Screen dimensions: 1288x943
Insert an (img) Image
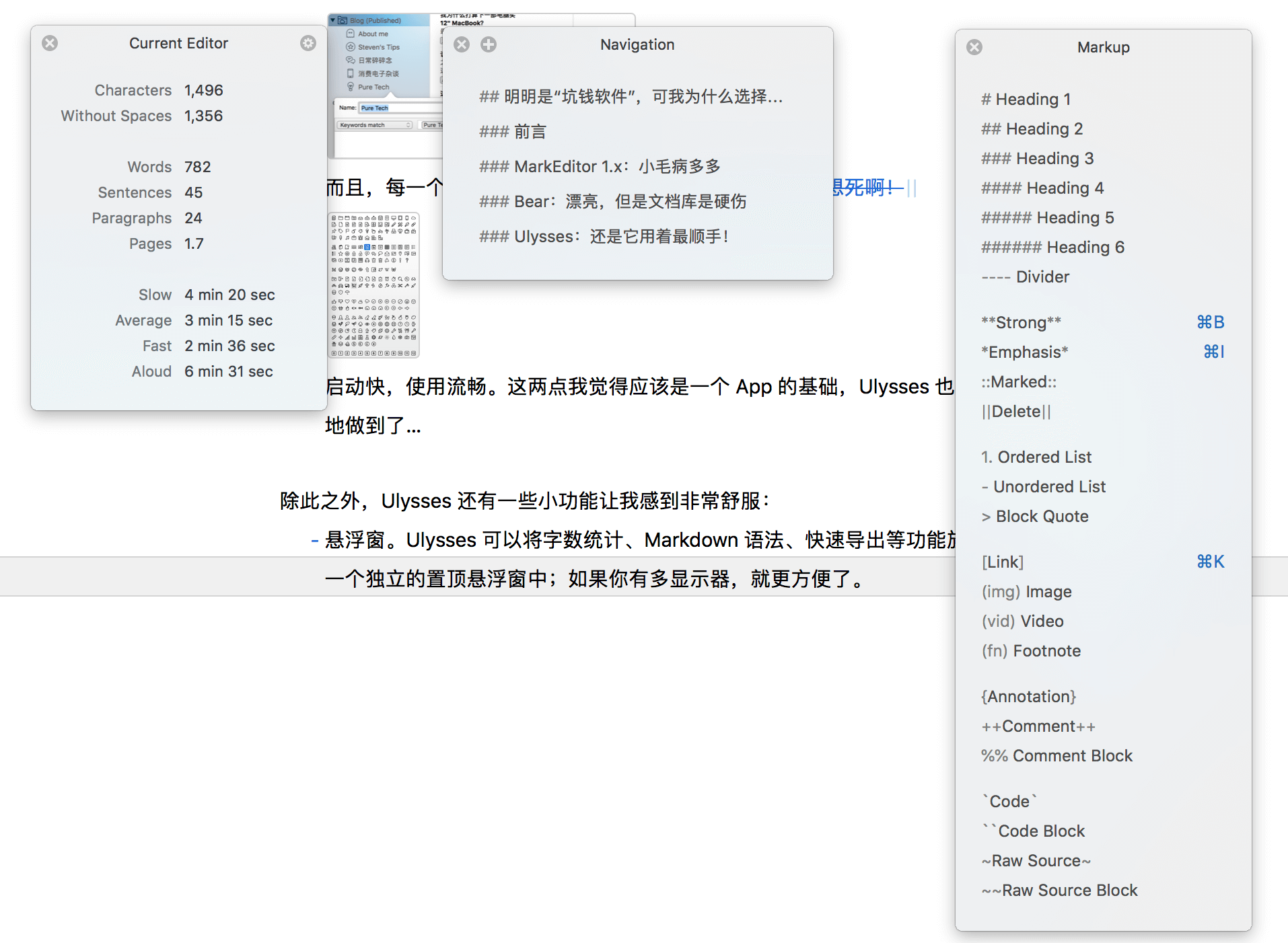click(x=1027, y=592)
